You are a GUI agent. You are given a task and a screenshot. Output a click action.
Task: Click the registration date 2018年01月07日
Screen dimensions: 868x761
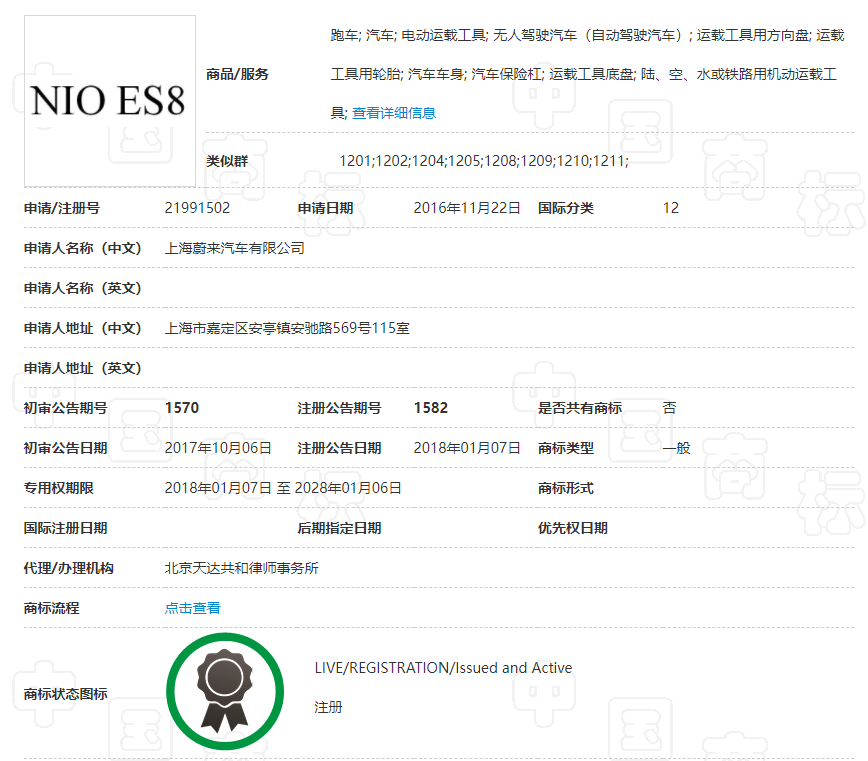[466, 448]
